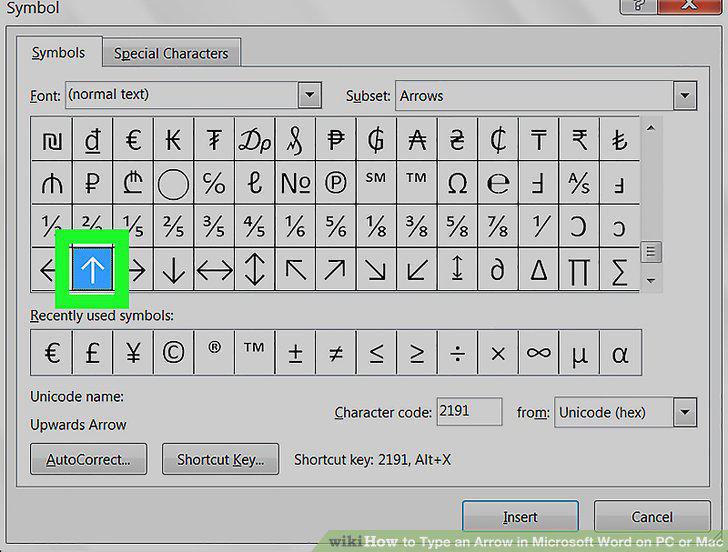Select the highlighted upwards arrow symbol
The height and width of the screenshot is (552, 728).
coord(92,270)
